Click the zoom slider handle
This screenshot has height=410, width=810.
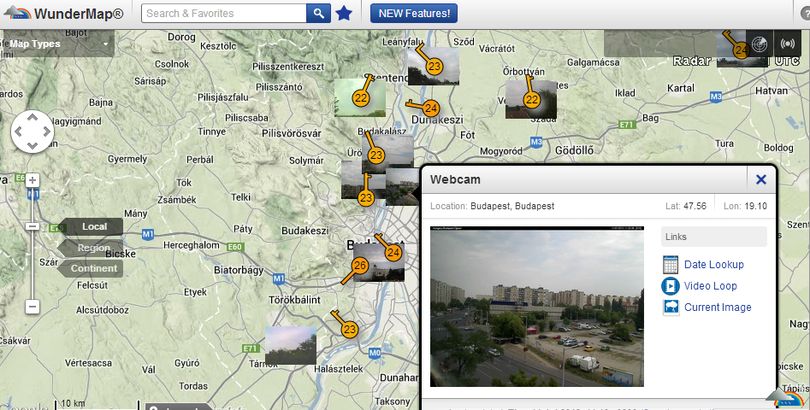[x=33, y=226]
